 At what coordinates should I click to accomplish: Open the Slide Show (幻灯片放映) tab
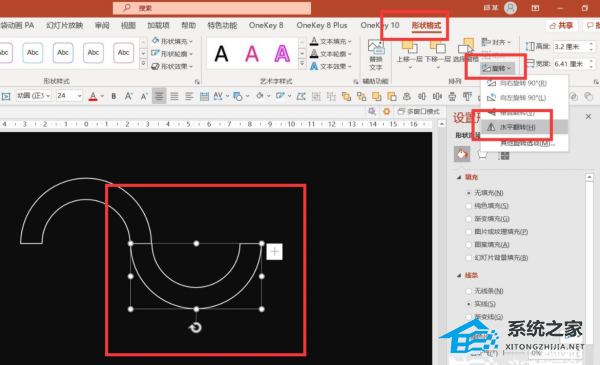point(64,26)
